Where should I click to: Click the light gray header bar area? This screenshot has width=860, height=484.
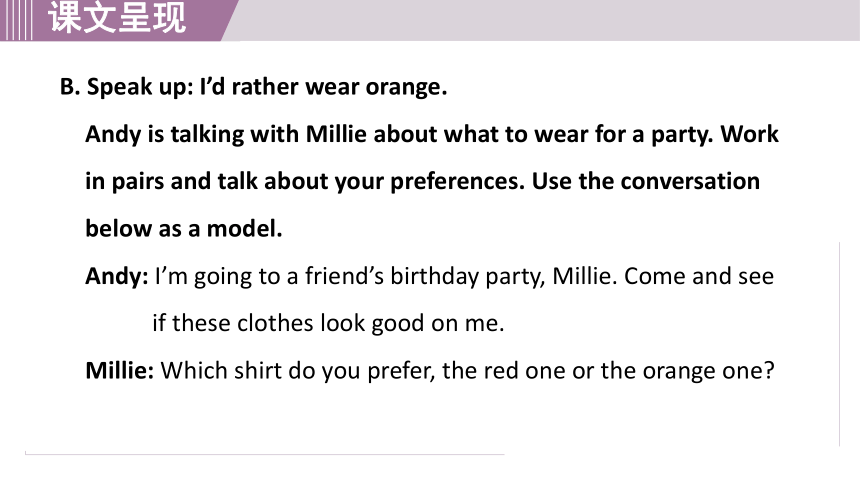(548, 20)
